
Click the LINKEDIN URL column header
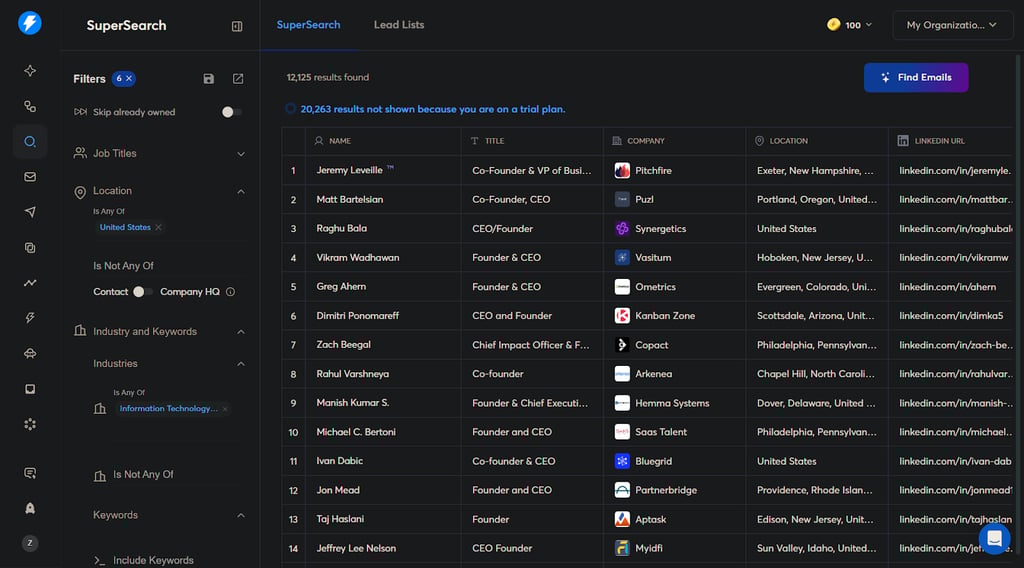[939, 141]
